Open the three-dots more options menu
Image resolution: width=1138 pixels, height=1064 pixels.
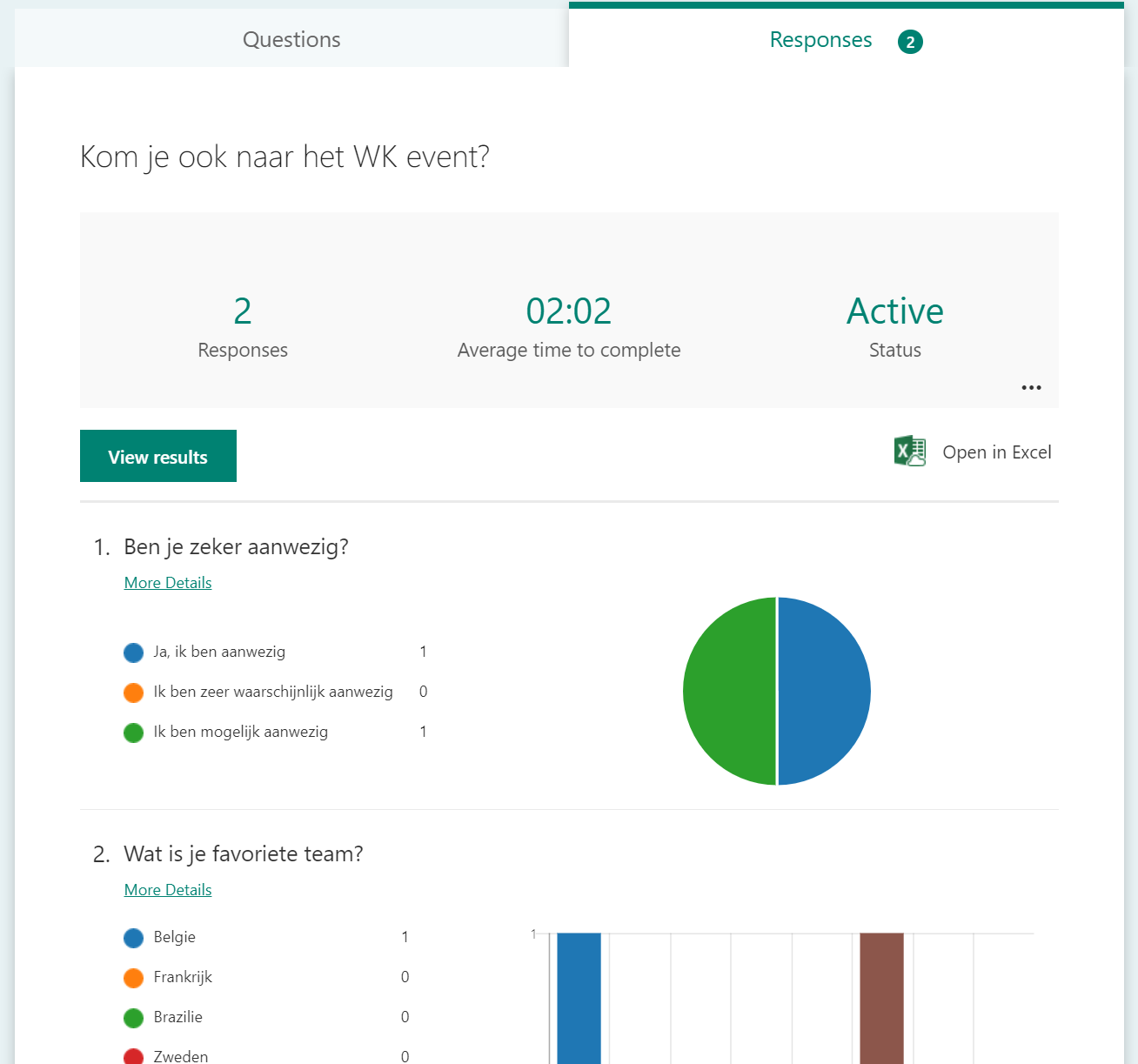tap(1031, 387)
